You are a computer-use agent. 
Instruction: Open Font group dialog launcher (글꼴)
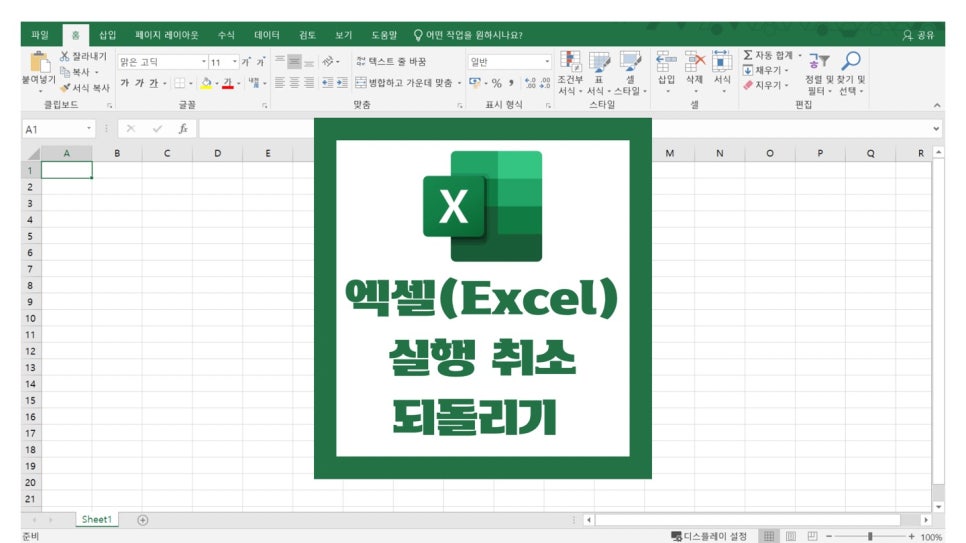pyautogui.click(x=265, y=106)
